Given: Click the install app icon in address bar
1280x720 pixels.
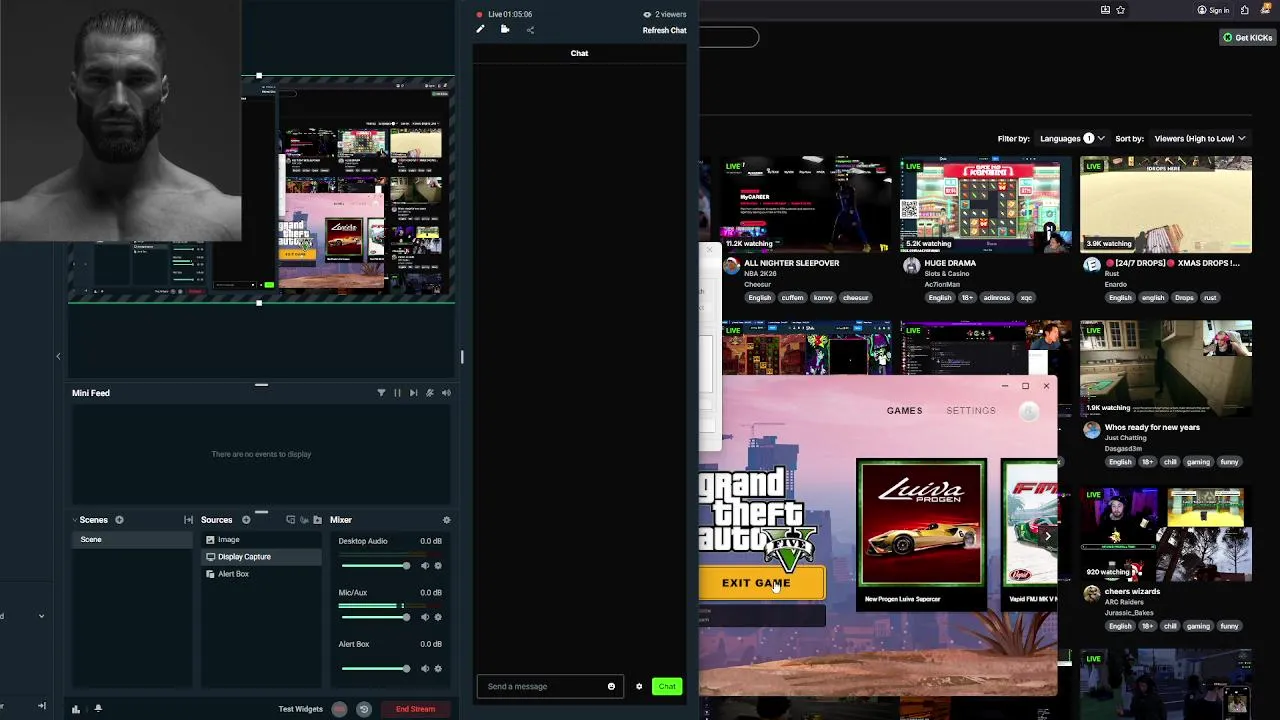Looking at the screenshot, I should pyautogui.click(x=1105, y=10).
